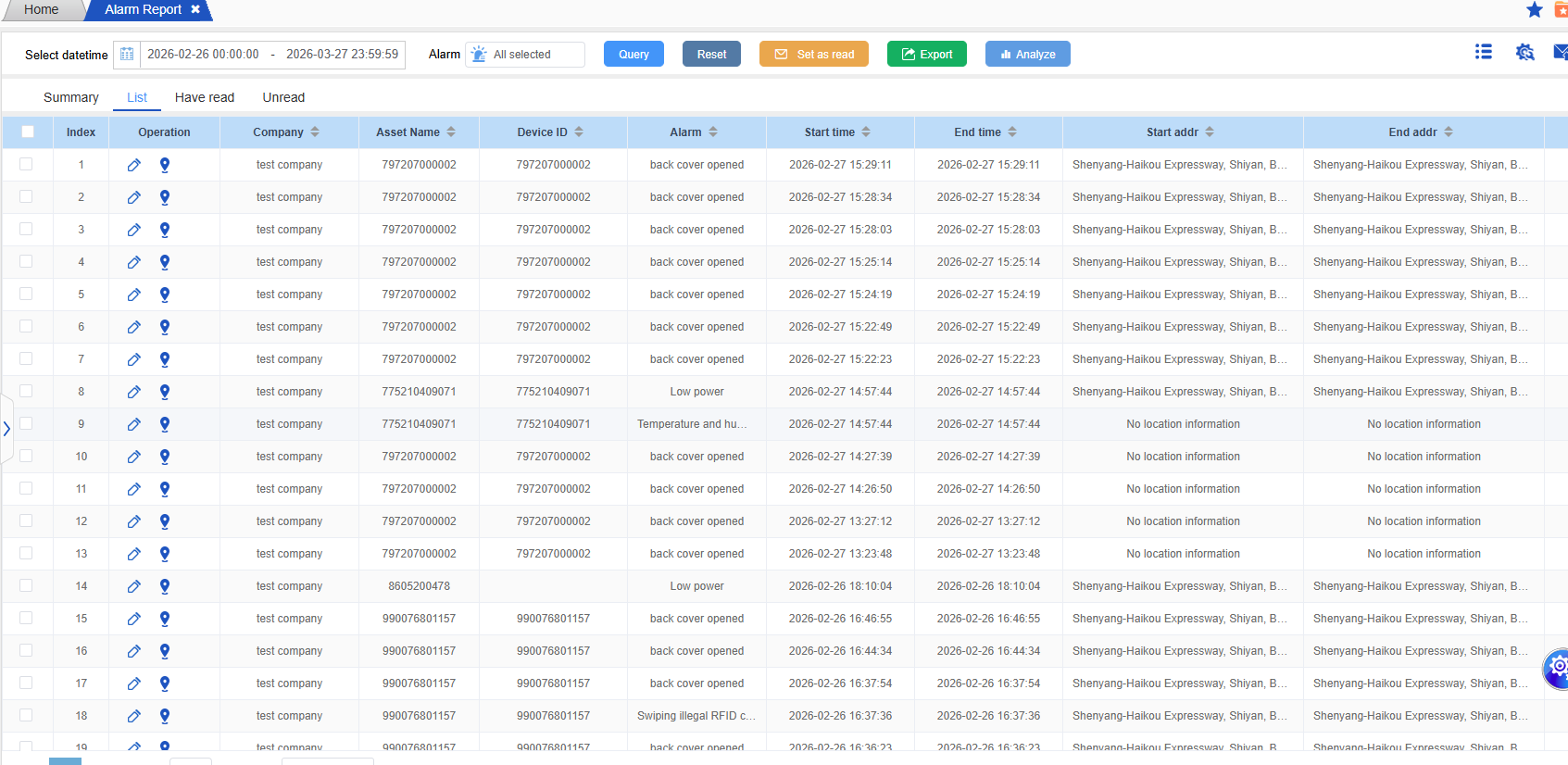This screenshot has width=1568, height=765.
Task: Switch to the Summary tab
Action: [70, 97]
